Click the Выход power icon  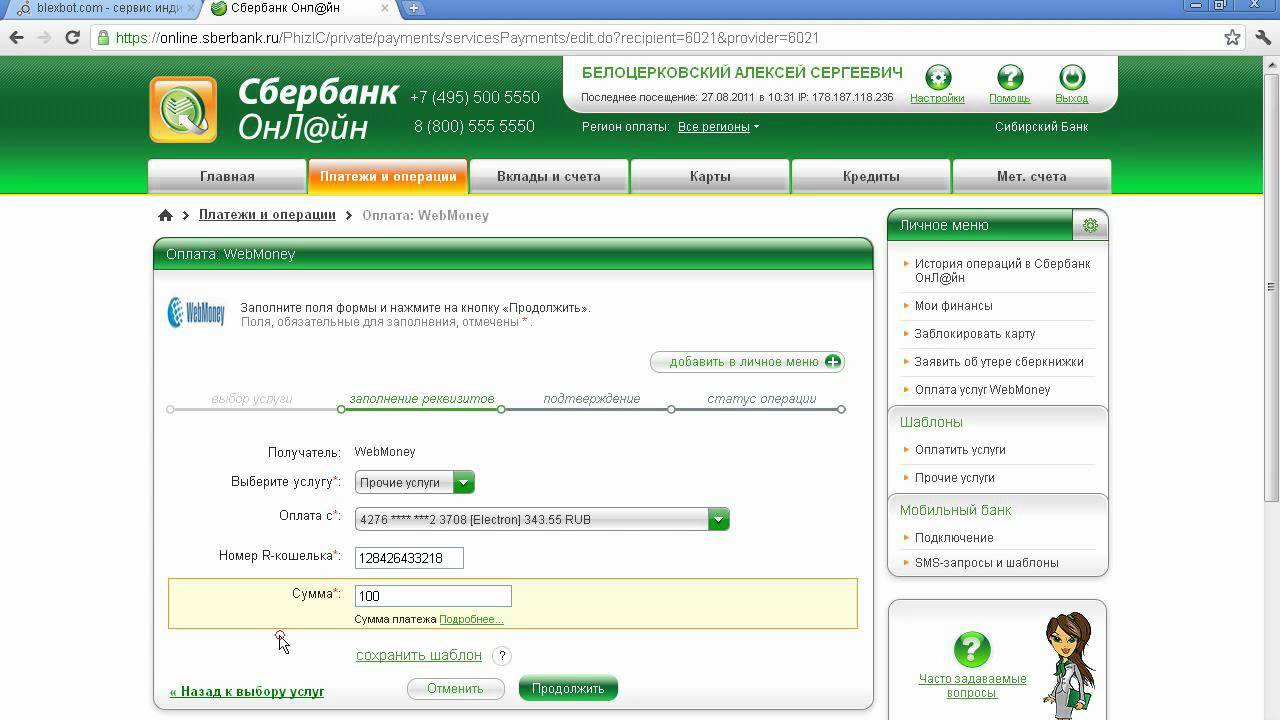point(1071,77)
